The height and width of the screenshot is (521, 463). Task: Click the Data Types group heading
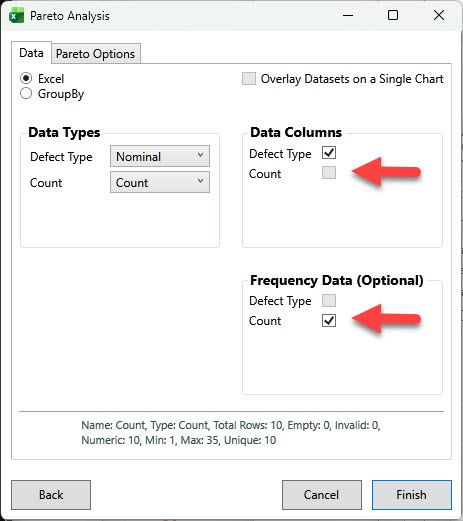tap(64, 132)
